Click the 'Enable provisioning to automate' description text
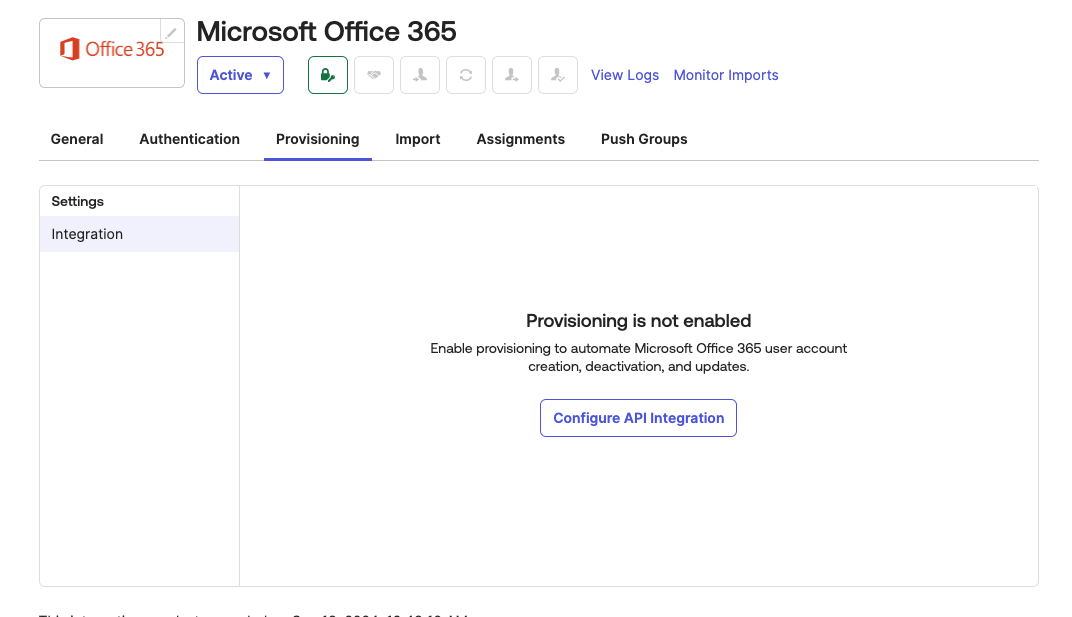Image resolution: width=1072 pixels, height=617 pixels. click(639, 357)
